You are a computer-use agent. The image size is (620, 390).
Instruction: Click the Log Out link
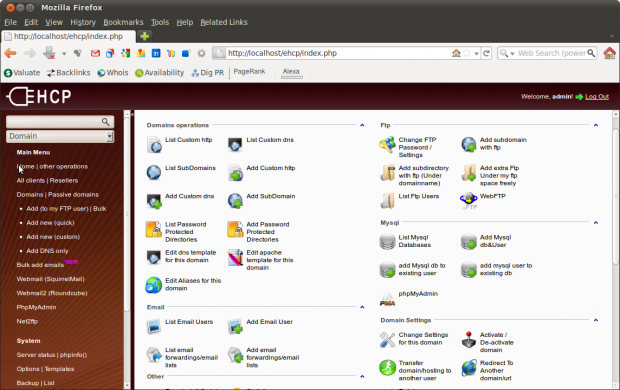click(x=597, y=97)
